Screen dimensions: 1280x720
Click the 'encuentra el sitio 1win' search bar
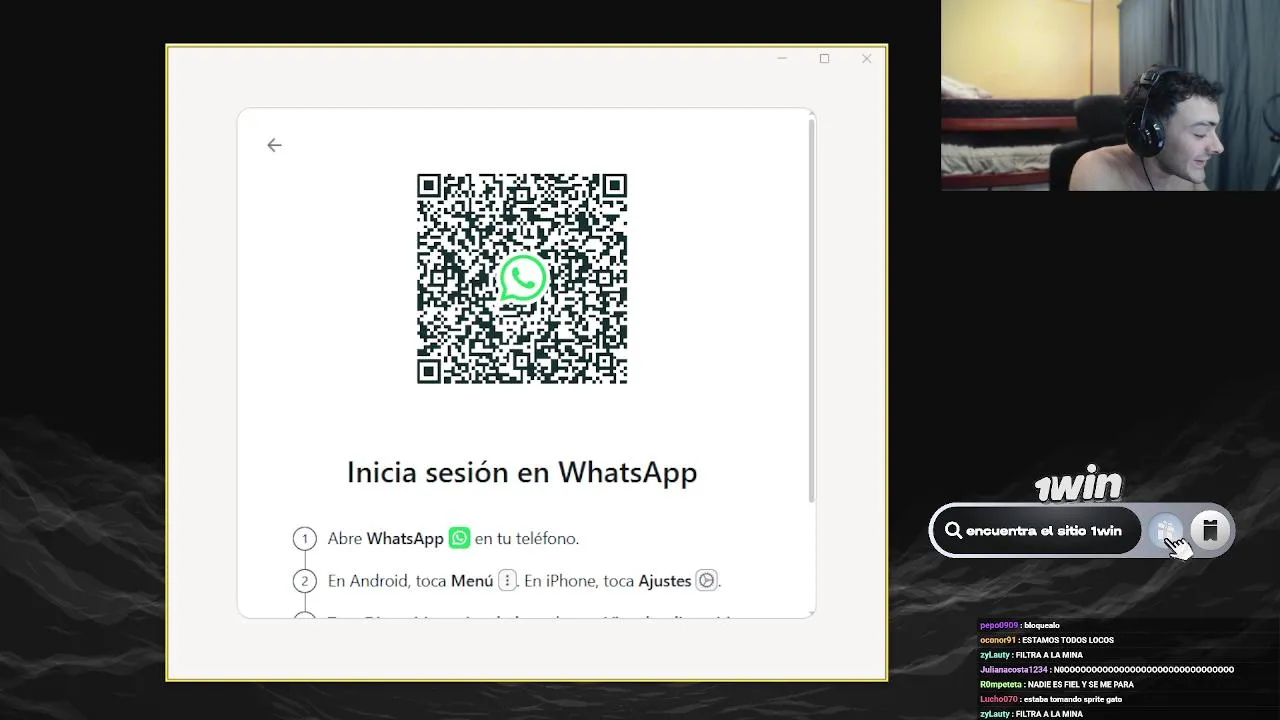point(1036,531)
